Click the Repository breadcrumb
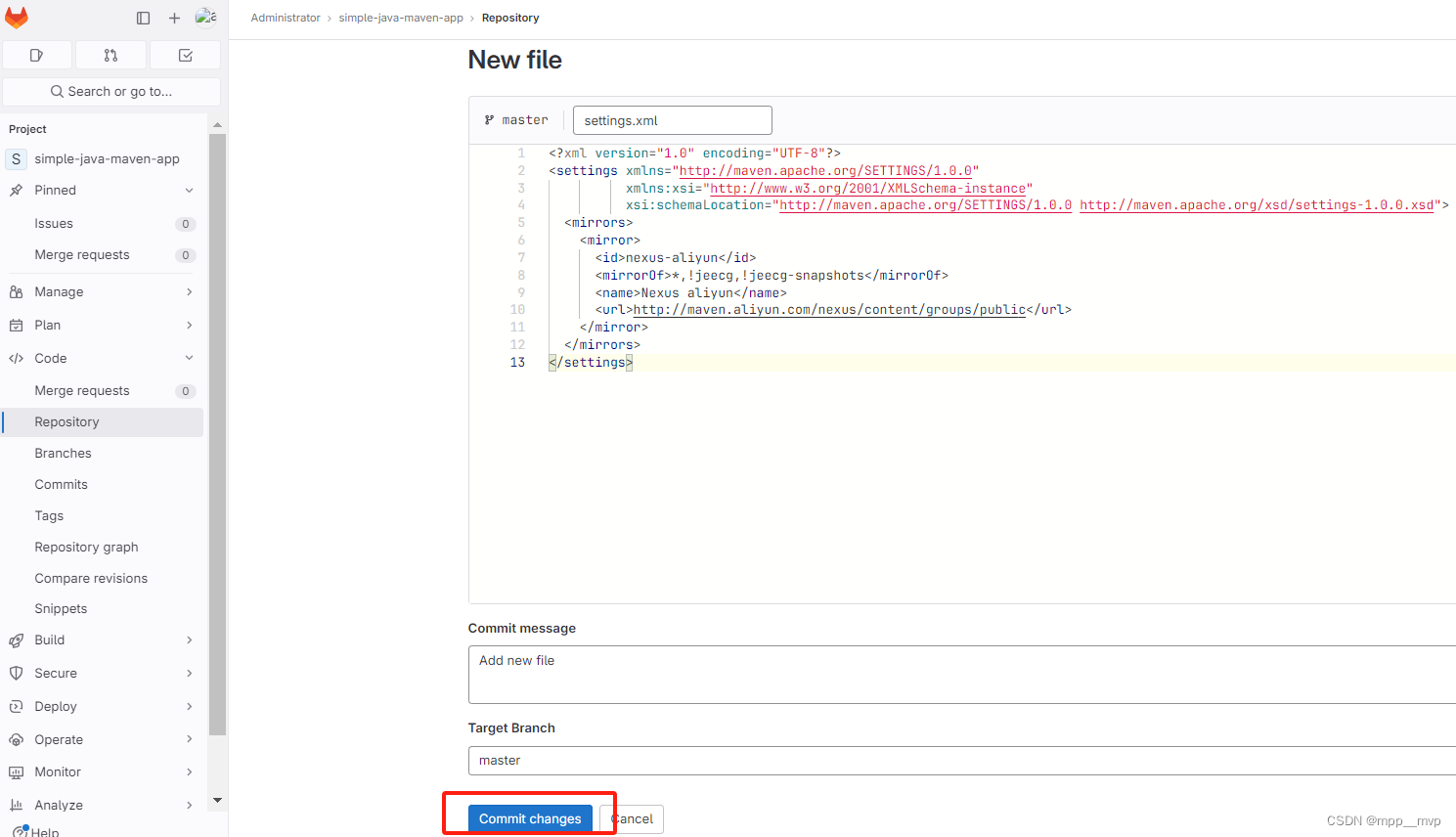Viewport: 1456px width, 837px height. tap(510, 18)
